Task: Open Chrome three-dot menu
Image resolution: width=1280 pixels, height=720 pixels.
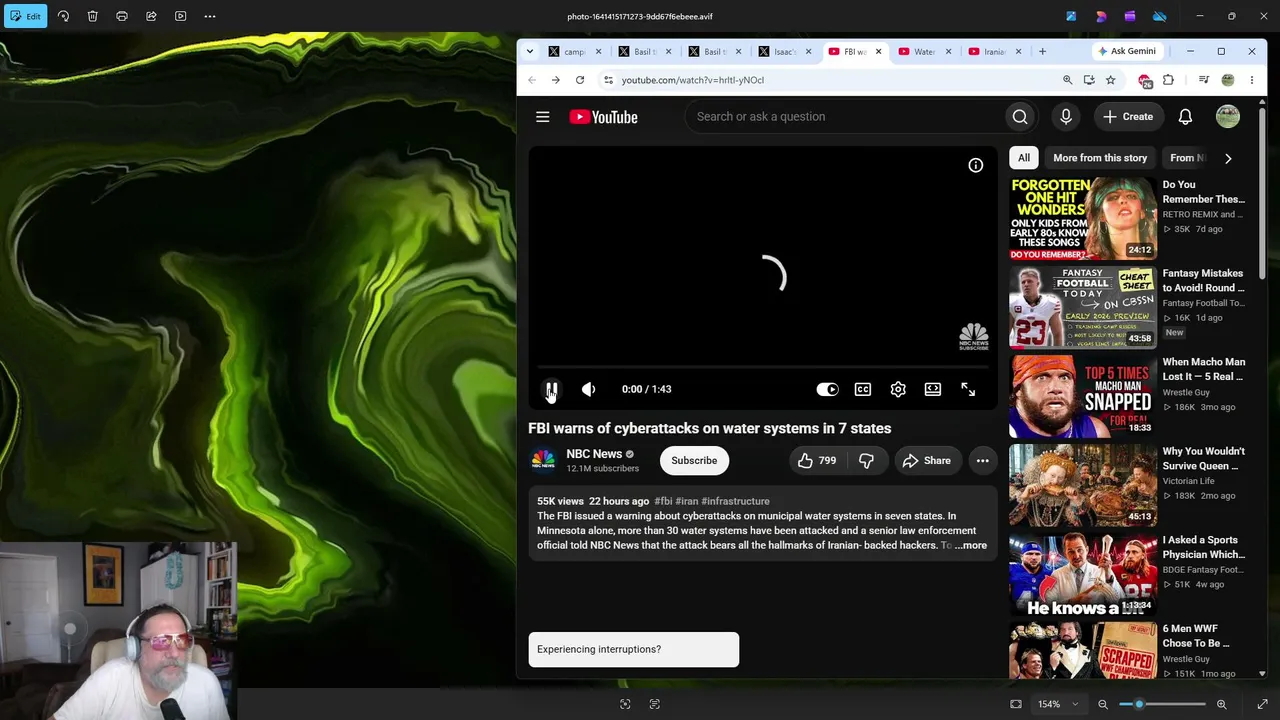Action: tap(1252, 80)
